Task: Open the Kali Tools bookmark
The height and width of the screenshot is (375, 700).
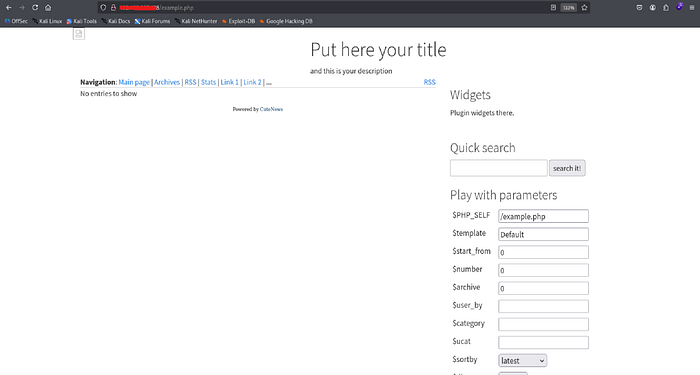Action: pyautogui.click(x=82, y=21)
